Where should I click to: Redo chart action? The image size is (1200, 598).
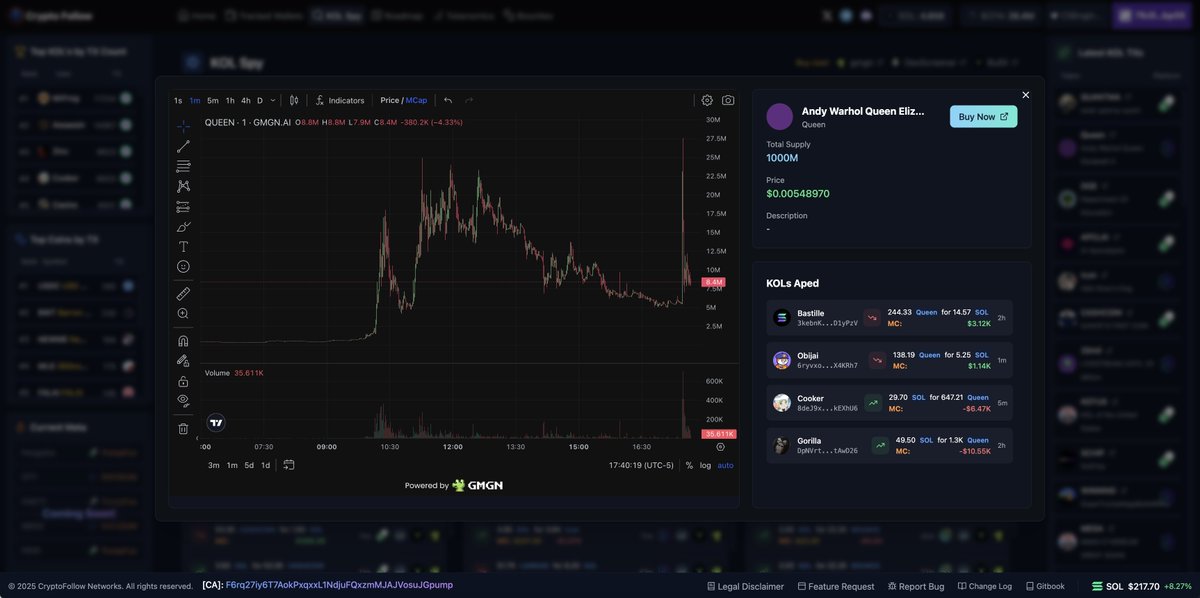469,100
